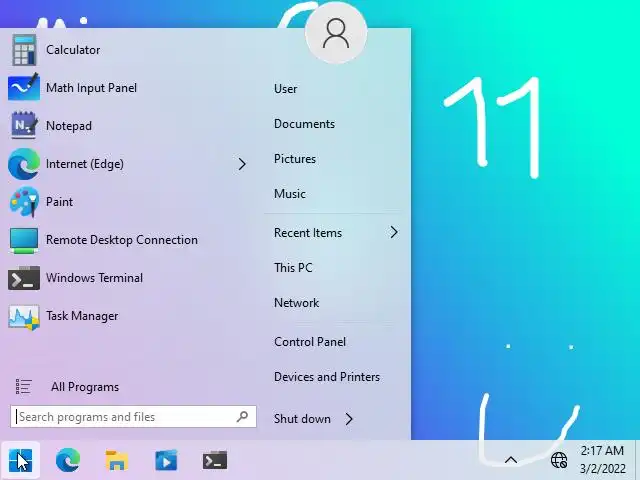This screenshot has height=480, width=640.
Task: Click the Remote Desktop Connection label
Action: pos(122,240)
